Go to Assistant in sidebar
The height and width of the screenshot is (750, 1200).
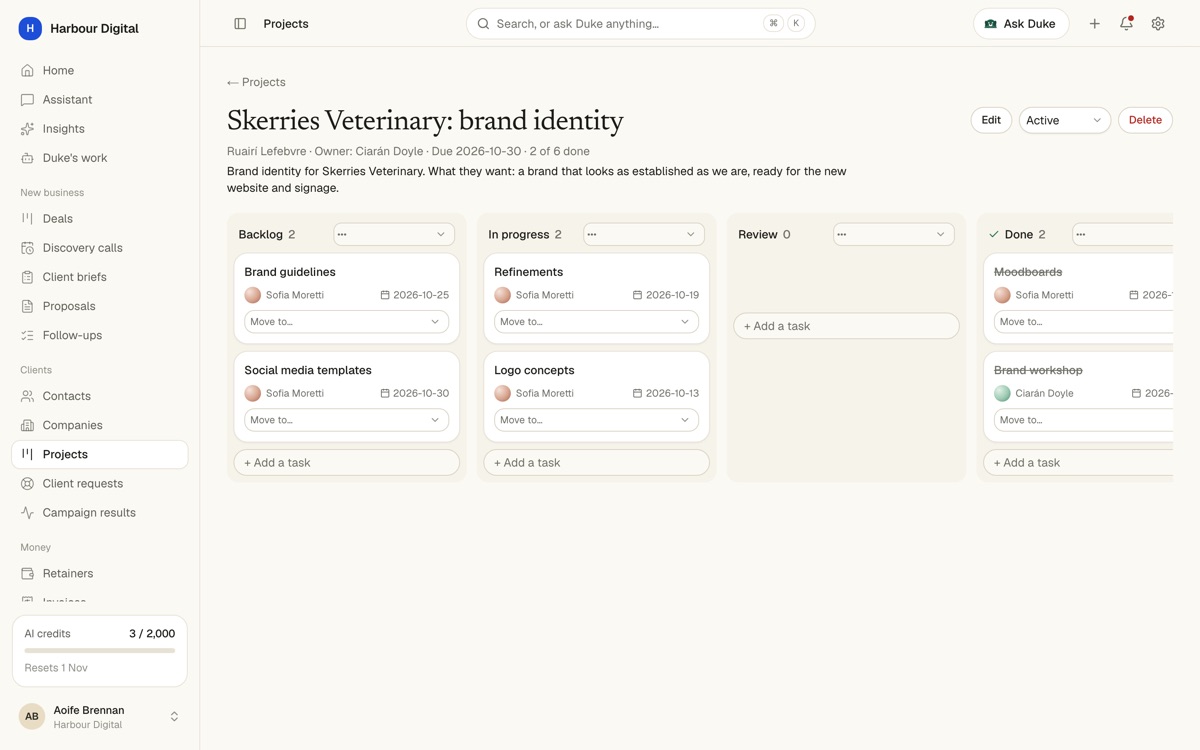pos(100,100)
